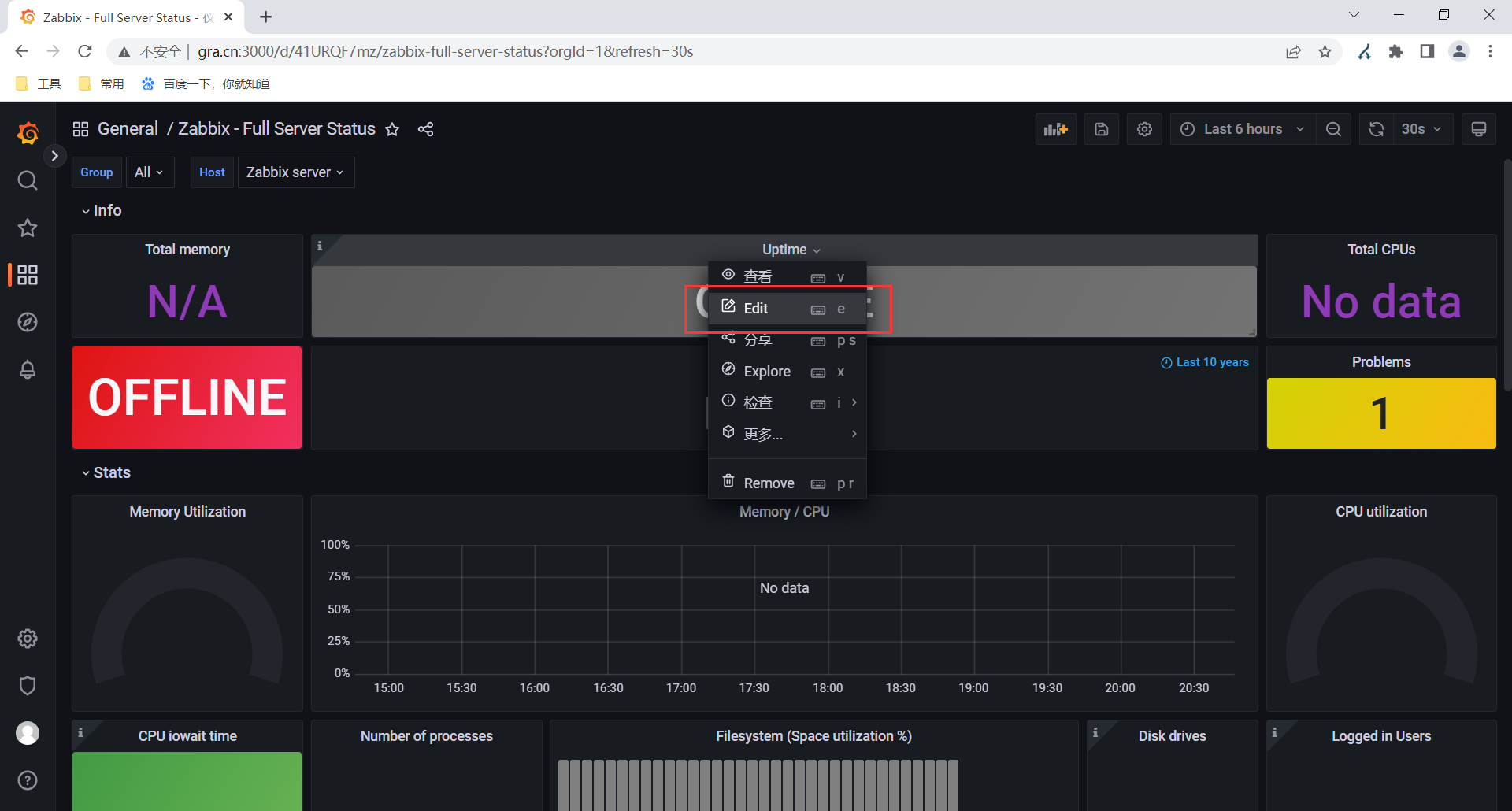Image resolution: width=1512 pixels, height=811 pixels.
Task: Click the CPU utilization panel title
Action: click(1381, 512)
